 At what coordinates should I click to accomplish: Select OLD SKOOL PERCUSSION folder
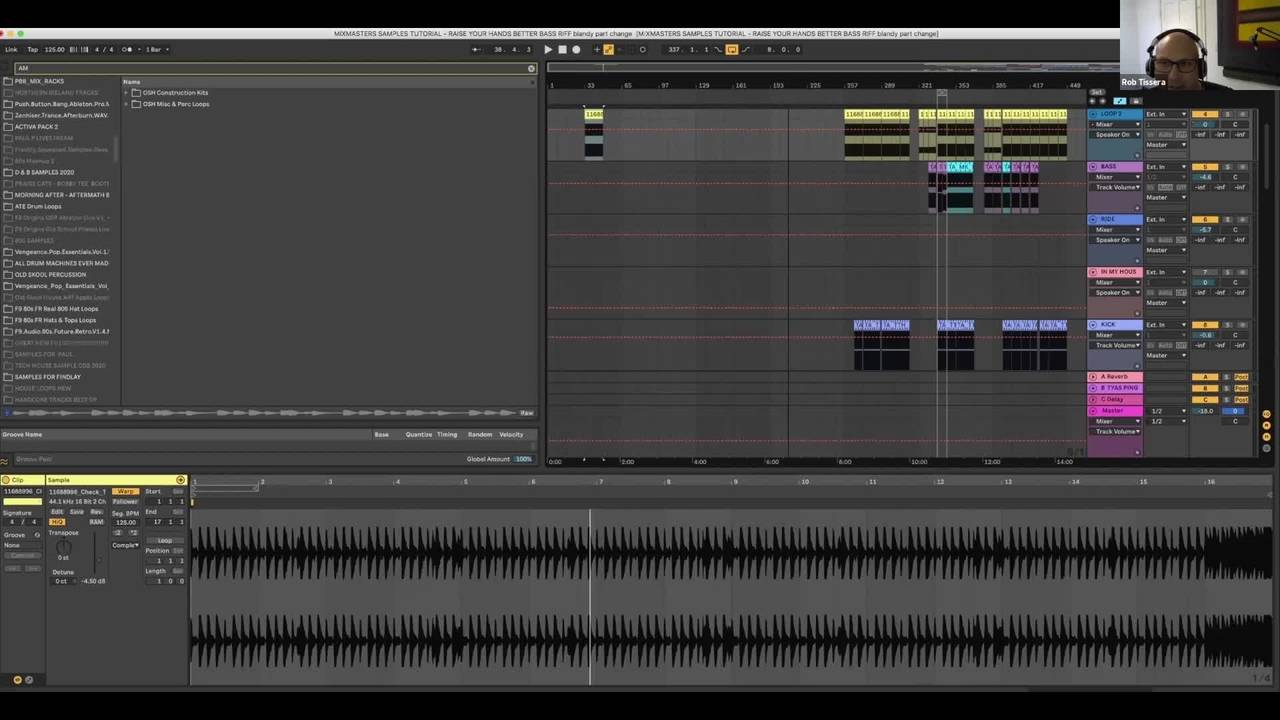pyautogui.click(x=50, y=274)
